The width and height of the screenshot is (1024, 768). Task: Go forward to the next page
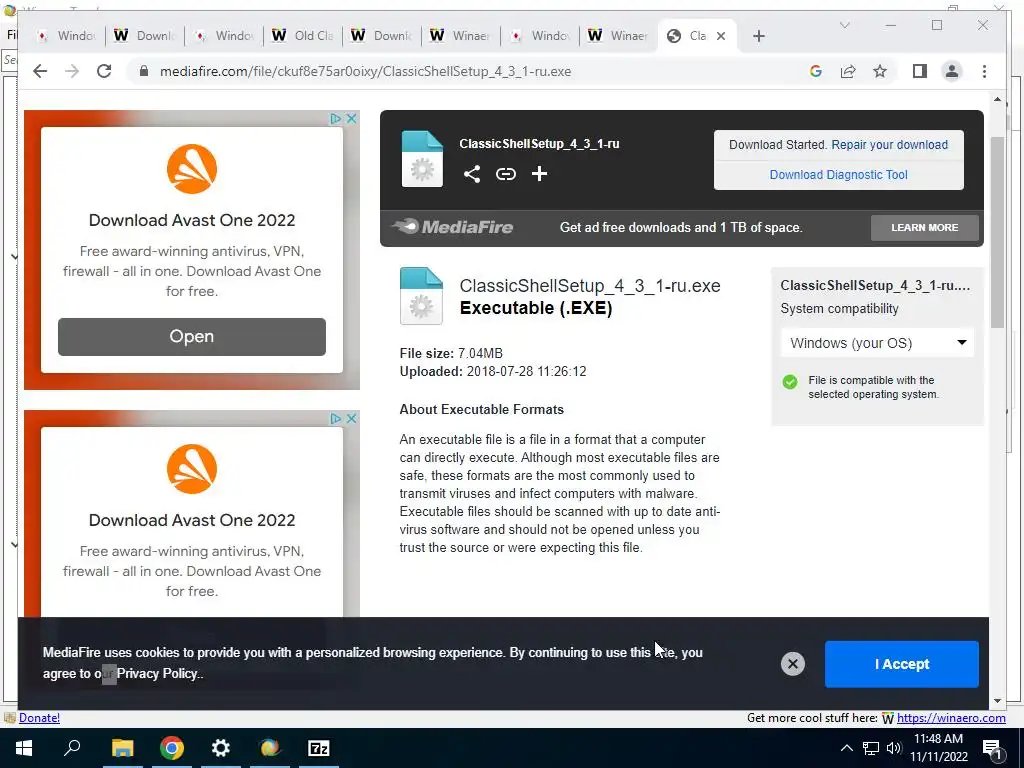72,71
